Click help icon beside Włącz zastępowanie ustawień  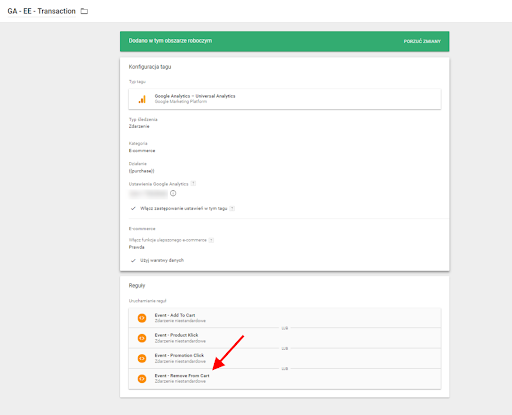tap(232, 208)
